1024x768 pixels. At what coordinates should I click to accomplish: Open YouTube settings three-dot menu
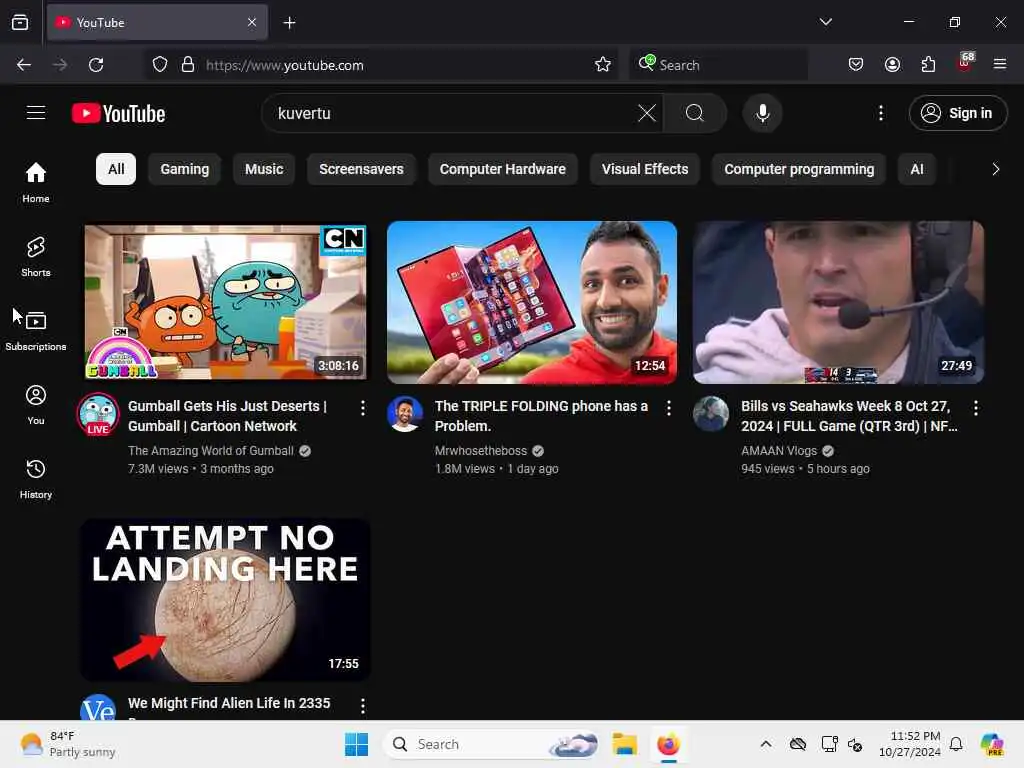[881, 113]
